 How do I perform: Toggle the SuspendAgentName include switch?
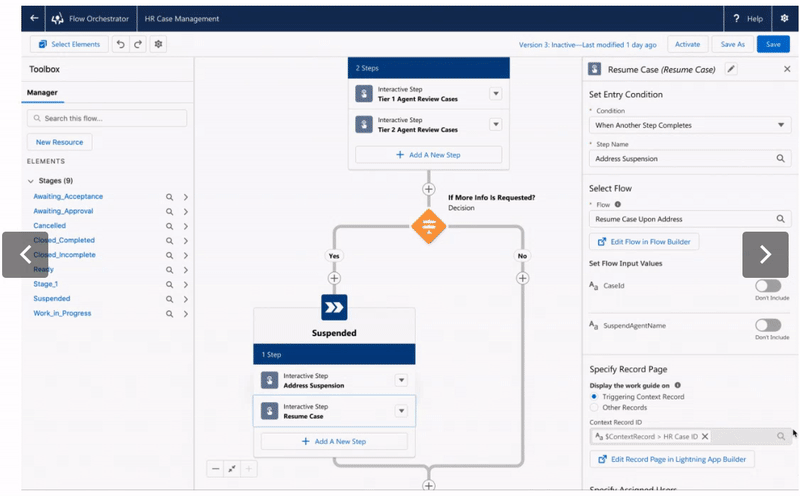768,325
